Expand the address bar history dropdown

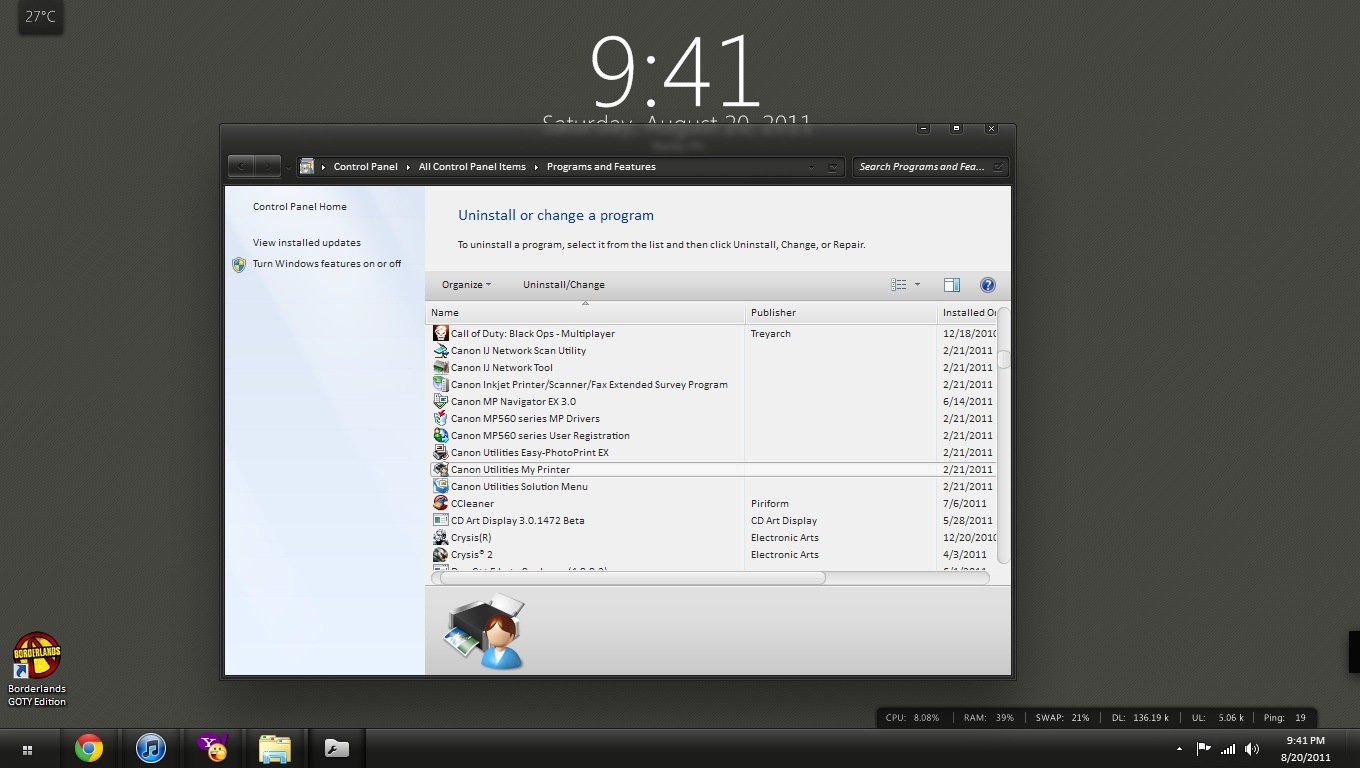tap(811, 167)
